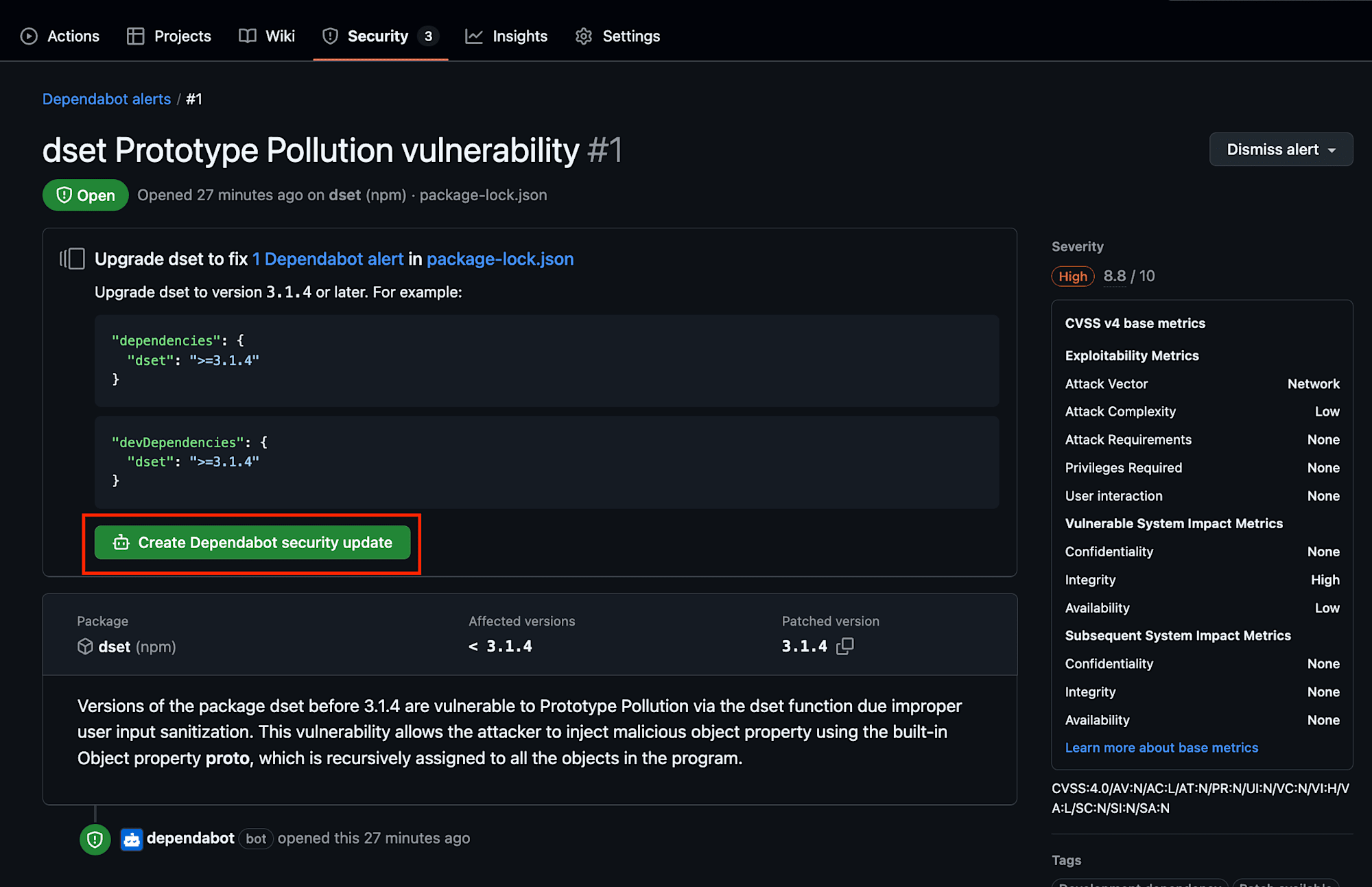Click the Settings gear icon

pos(584,36)
